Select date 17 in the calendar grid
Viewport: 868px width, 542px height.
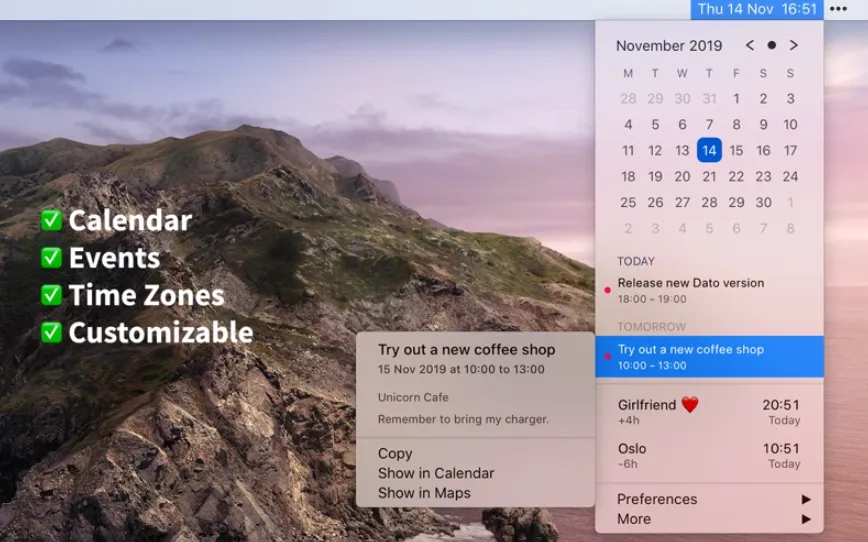[x=790, y=151]
